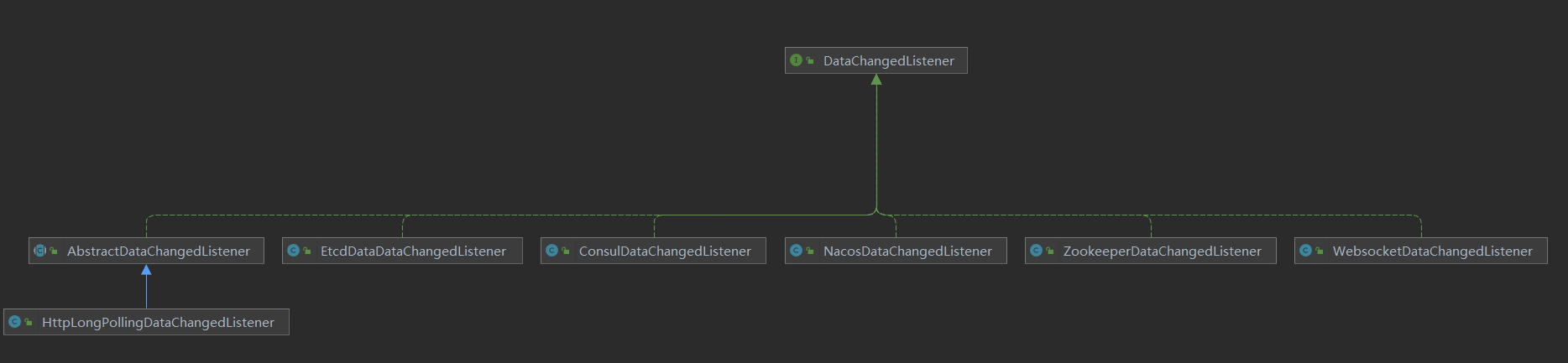1568x363 pixels.
Task: Click the class icon beside WebsocketDataChangedListener
Action: 1305,251
